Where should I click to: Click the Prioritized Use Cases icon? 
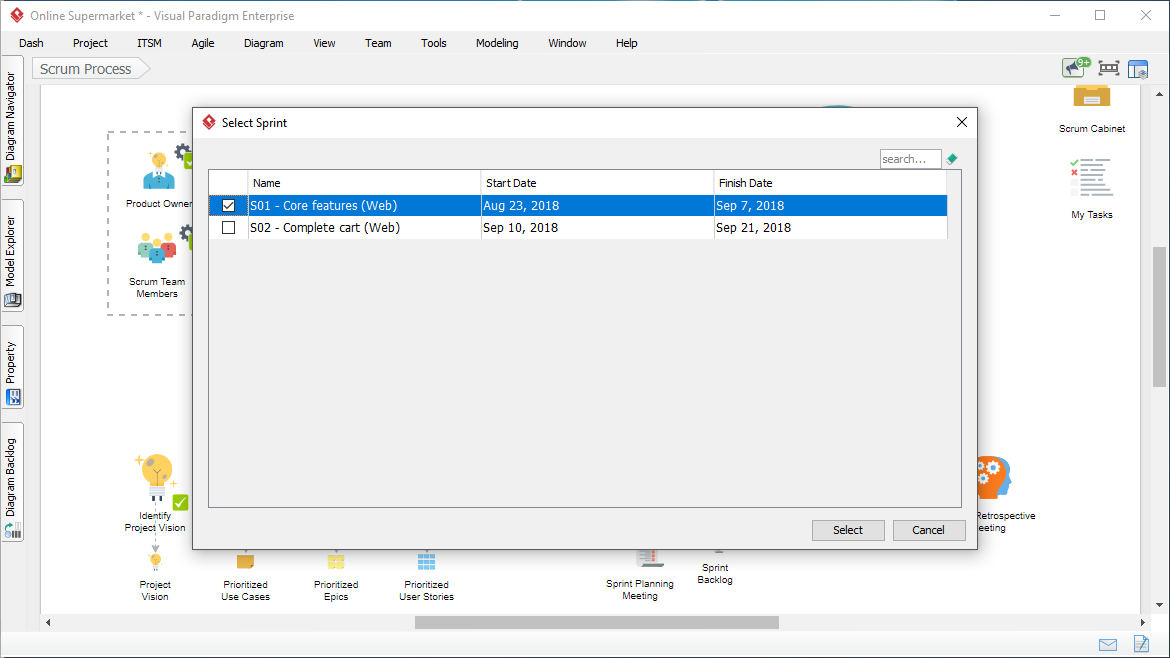(x=245, y=561)
